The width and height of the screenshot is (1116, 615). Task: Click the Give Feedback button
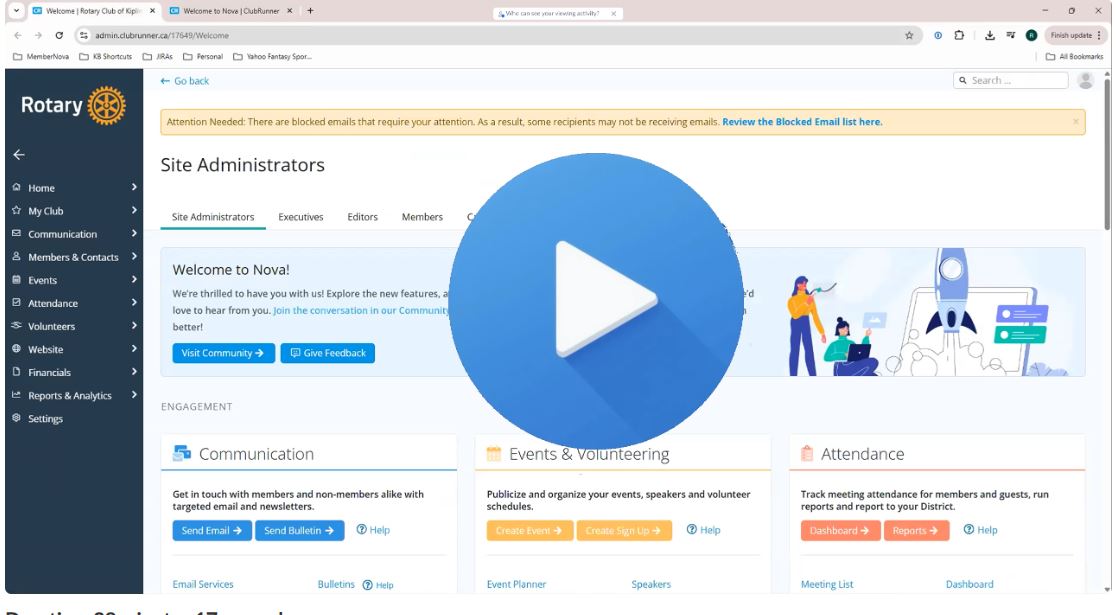[x=327, y=353]
